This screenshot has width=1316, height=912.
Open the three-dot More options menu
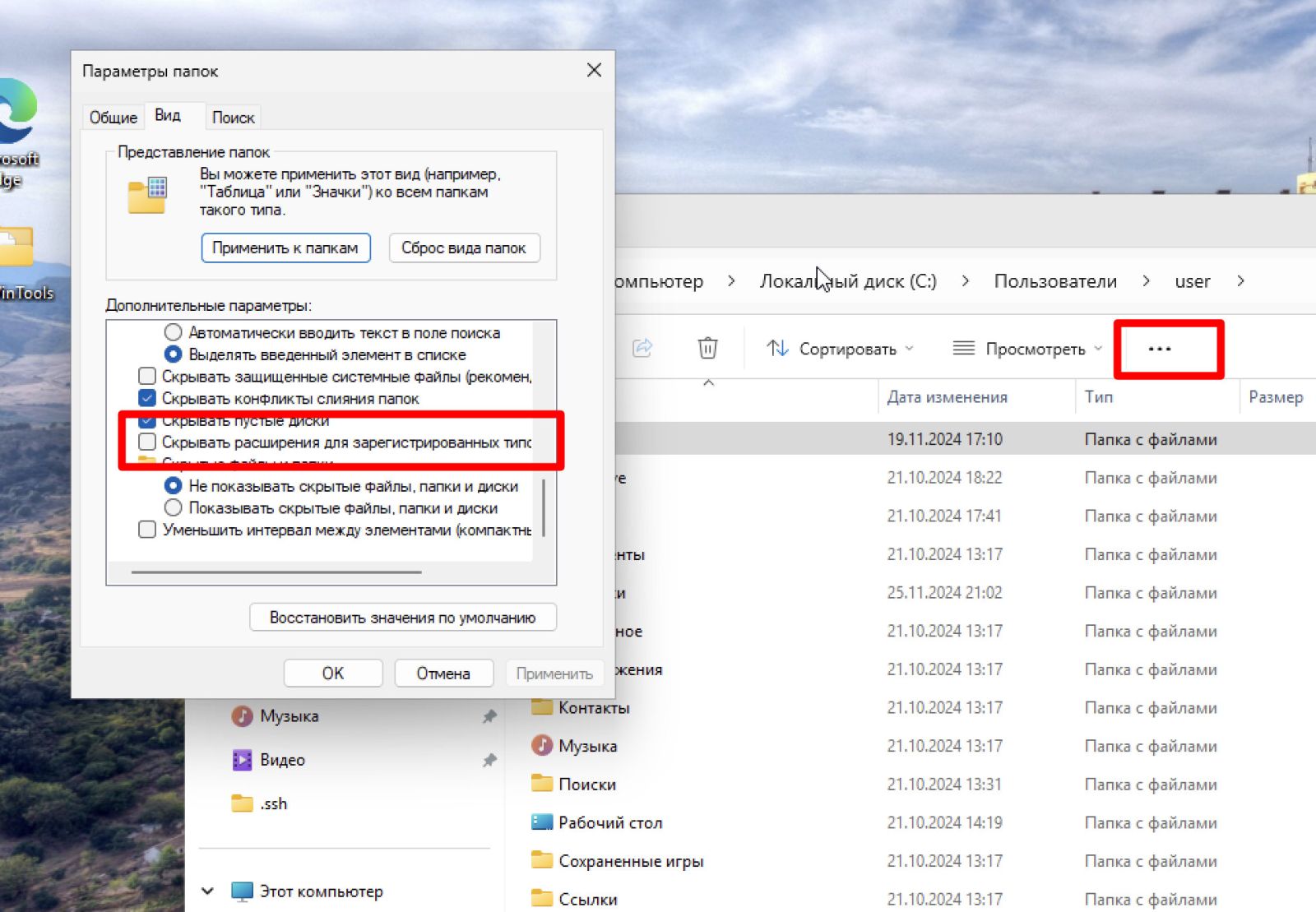tap(1160, 349)
